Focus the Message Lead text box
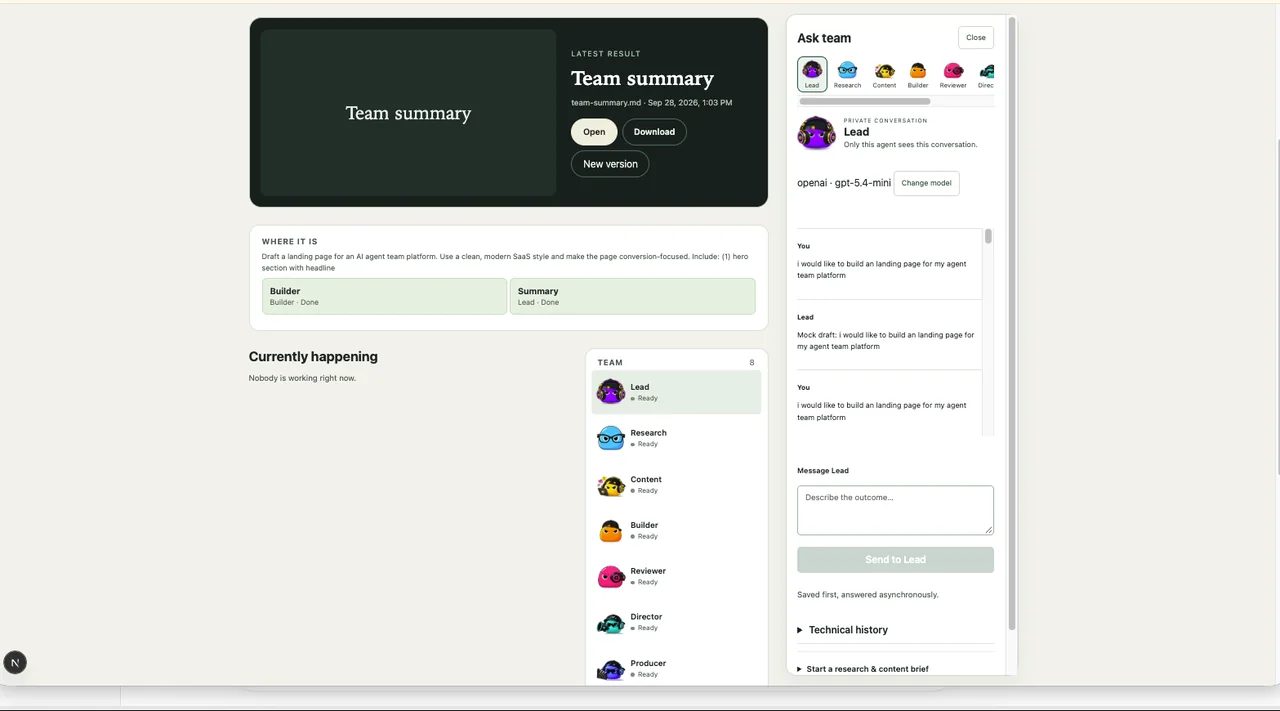1280x711 pixels. [895, 510]
